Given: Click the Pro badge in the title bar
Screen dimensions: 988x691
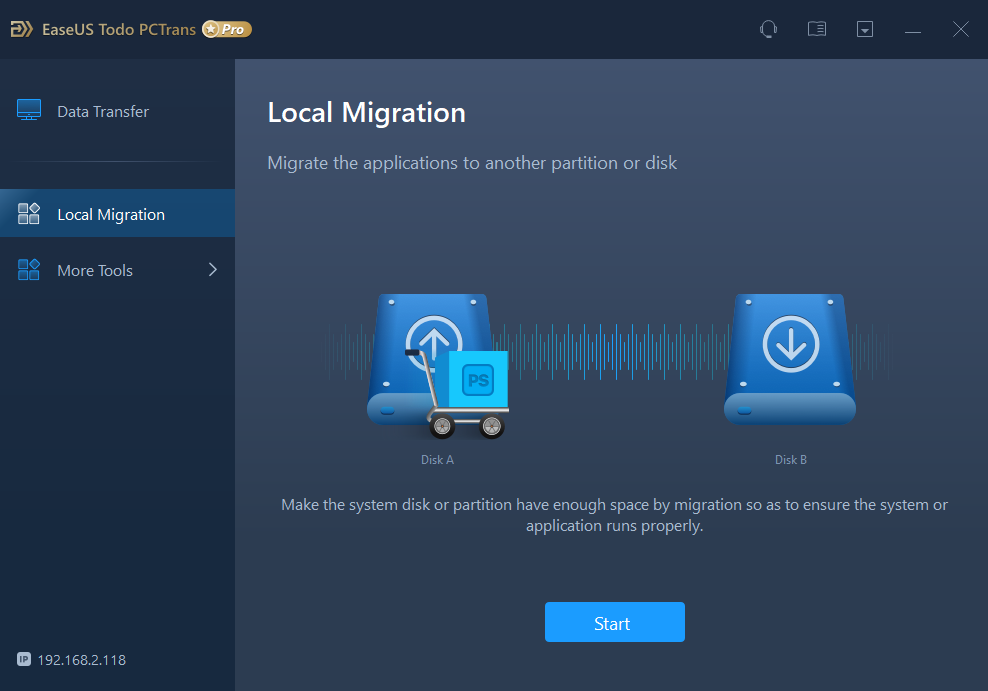Looking at the screenshot, I should click(x=227, y=29).
